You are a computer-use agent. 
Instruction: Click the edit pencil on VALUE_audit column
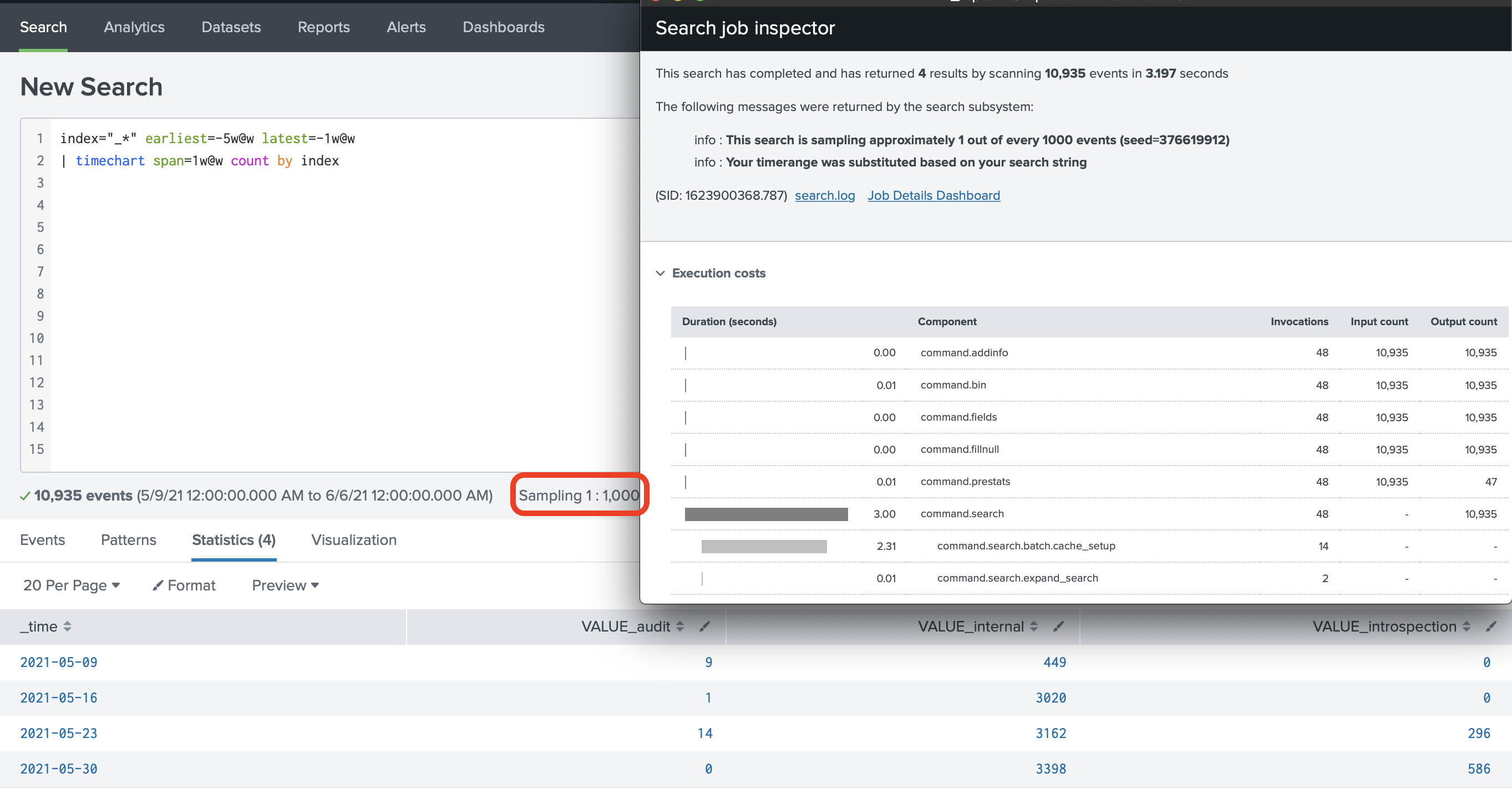[x=705, y=626]
